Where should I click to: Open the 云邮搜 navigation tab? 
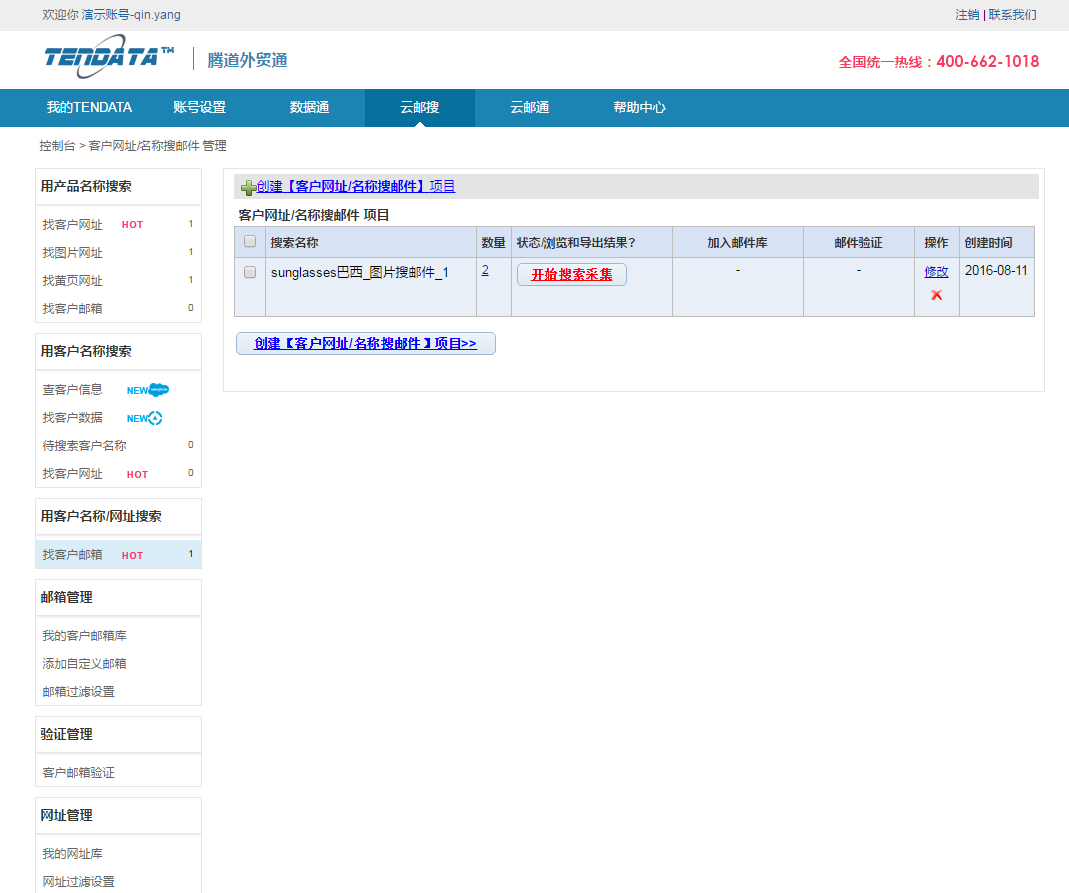click(419, 108)
